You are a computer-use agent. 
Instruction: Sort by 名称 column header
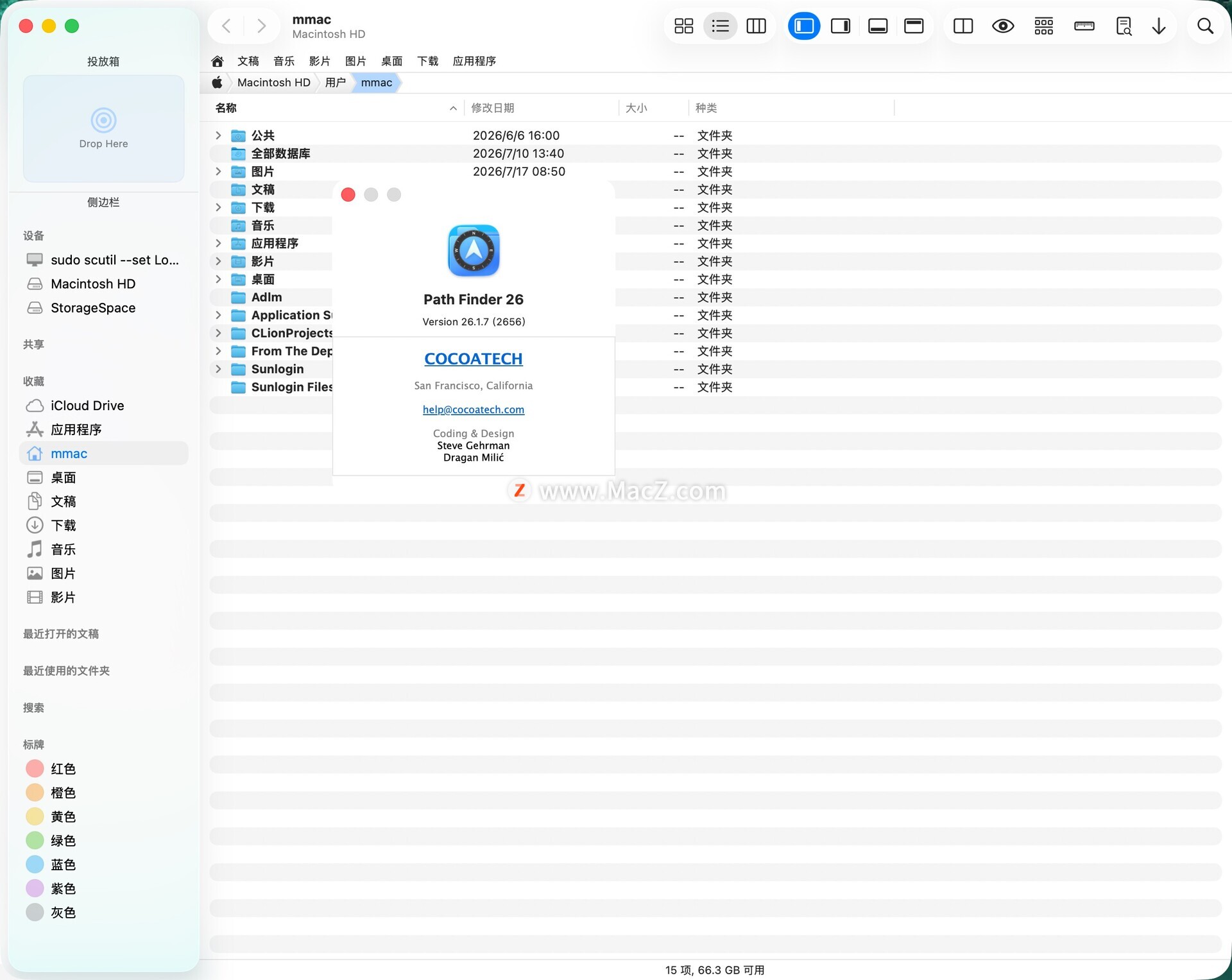point(336,108)
